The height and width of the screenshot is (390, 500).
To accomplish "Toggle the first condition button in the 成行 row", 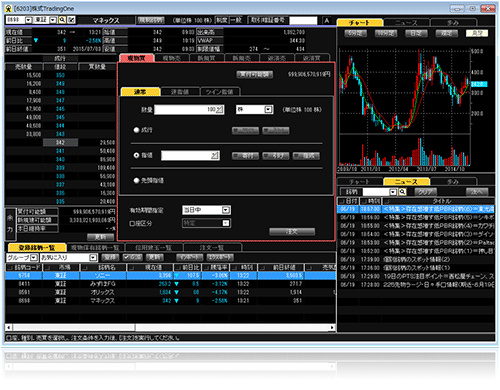I will pyautogui.click(x=245, y=131).
